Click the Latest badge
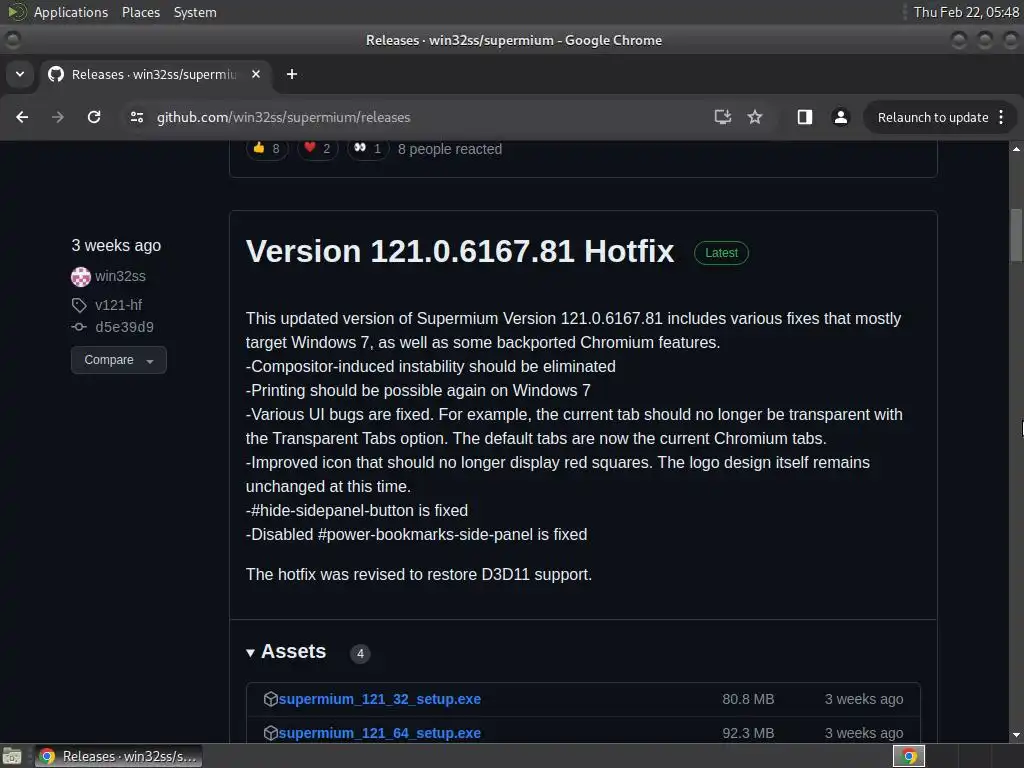The width and height of the screenshot is (1024, 768). pyautogui.click(x=721, y=253)
